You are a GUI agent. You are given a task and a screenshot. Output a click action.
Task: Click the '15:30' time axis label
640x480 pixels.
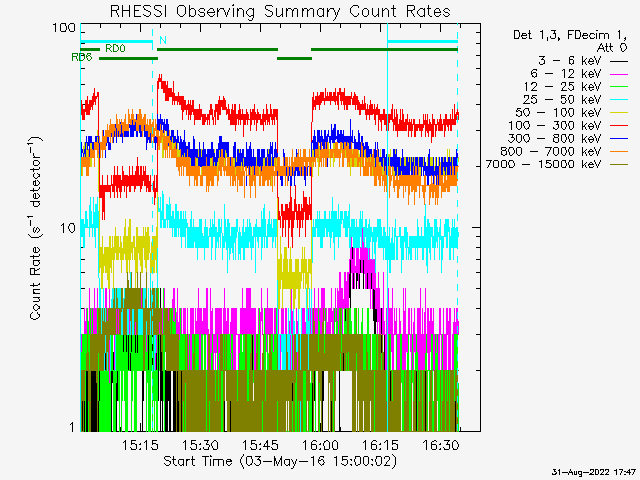click(x=200, y=445)
